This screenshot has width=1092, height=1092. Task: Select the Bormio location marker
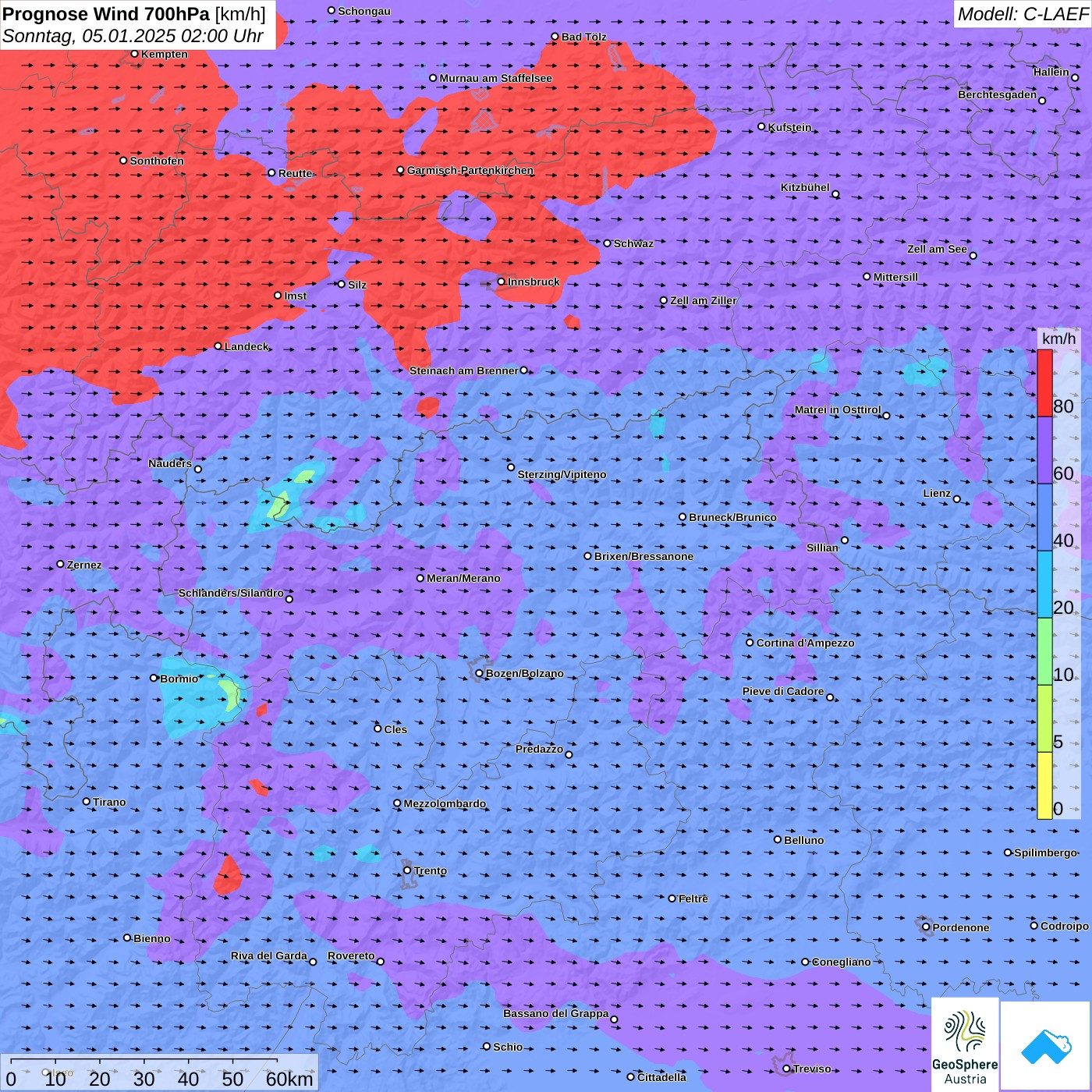point(154,678)
